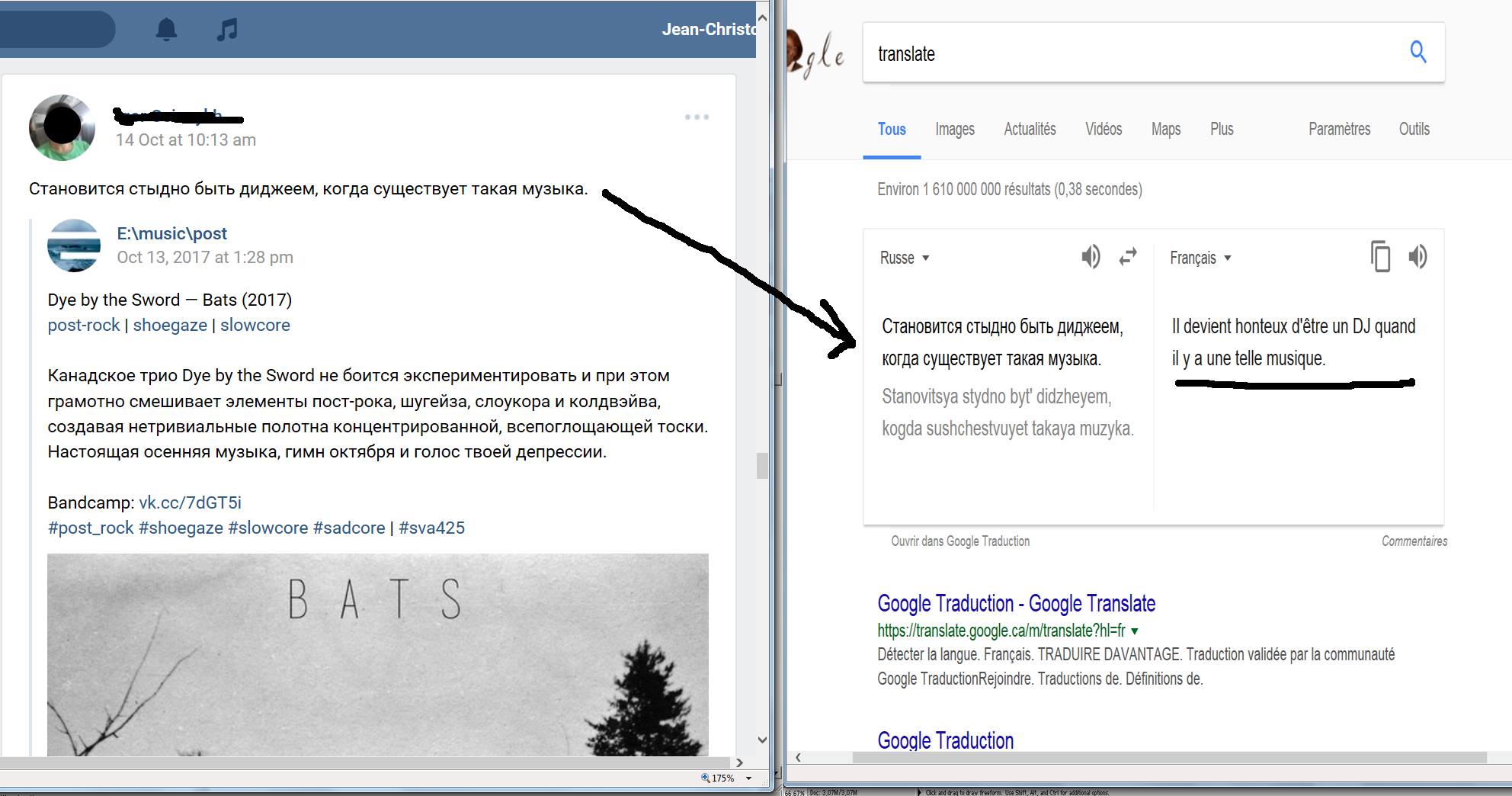Image resolution: width=1512 pixels, height=796 pixels.
Task: Expand the Russe source language dropdown
Action: click(905, 258)
